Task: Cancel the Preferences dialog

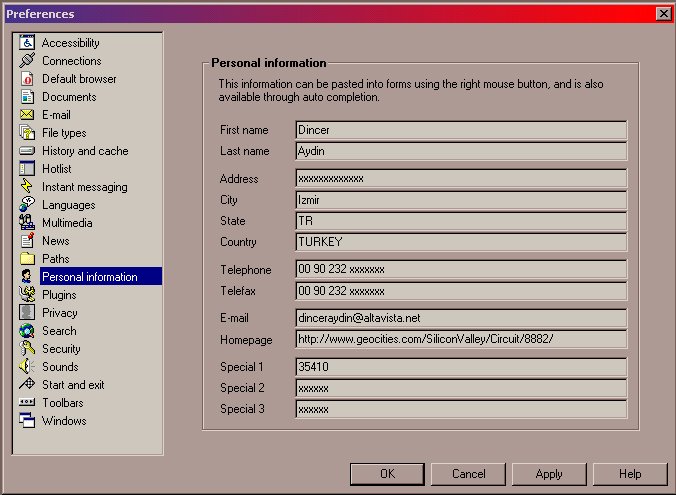Action: click(x=468, y=474)
